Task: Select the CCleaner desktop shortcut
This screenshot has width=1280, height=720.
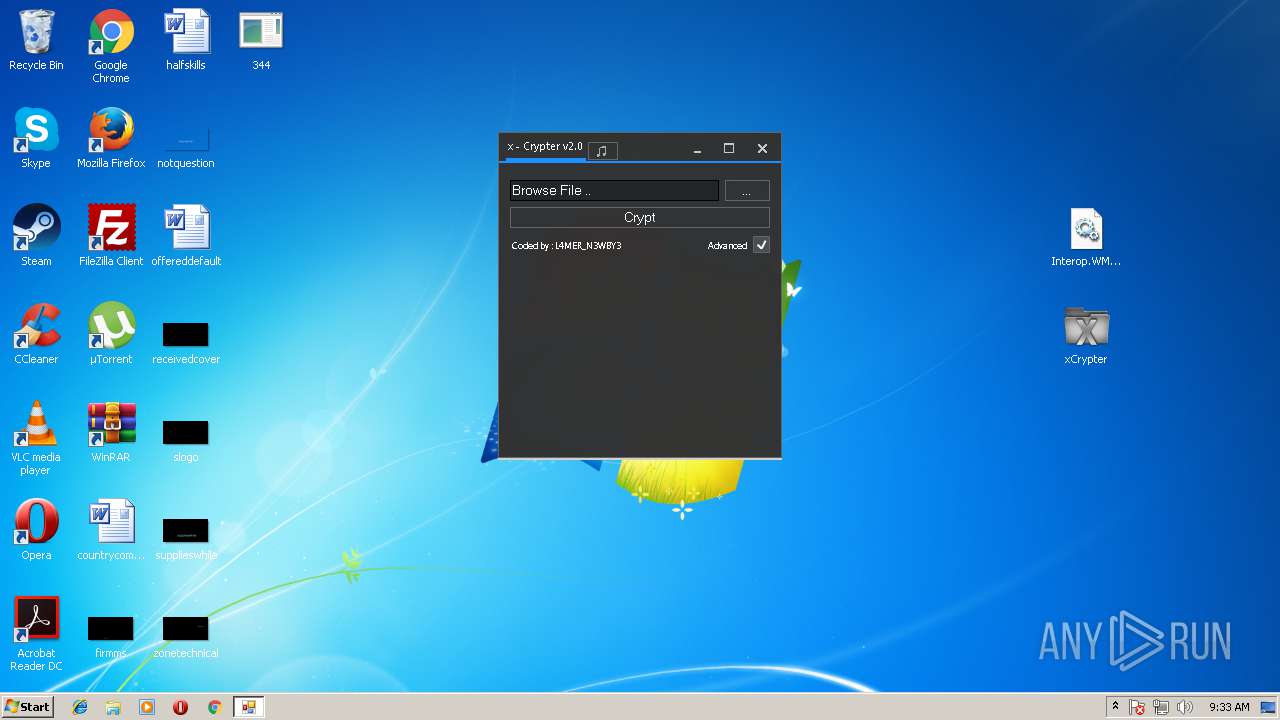Action: click(36, 334)
